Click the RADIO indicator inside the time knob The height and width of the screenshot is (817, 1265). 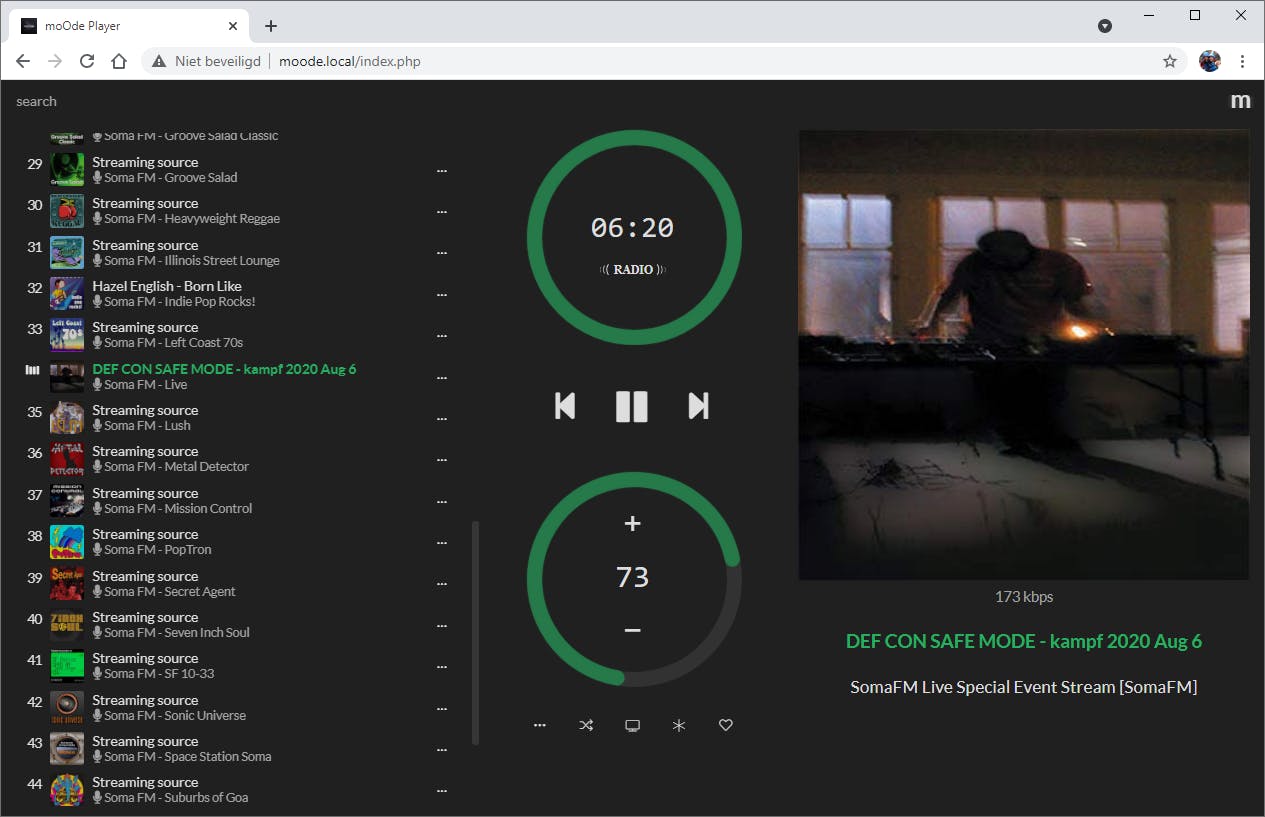click(632, 268)
